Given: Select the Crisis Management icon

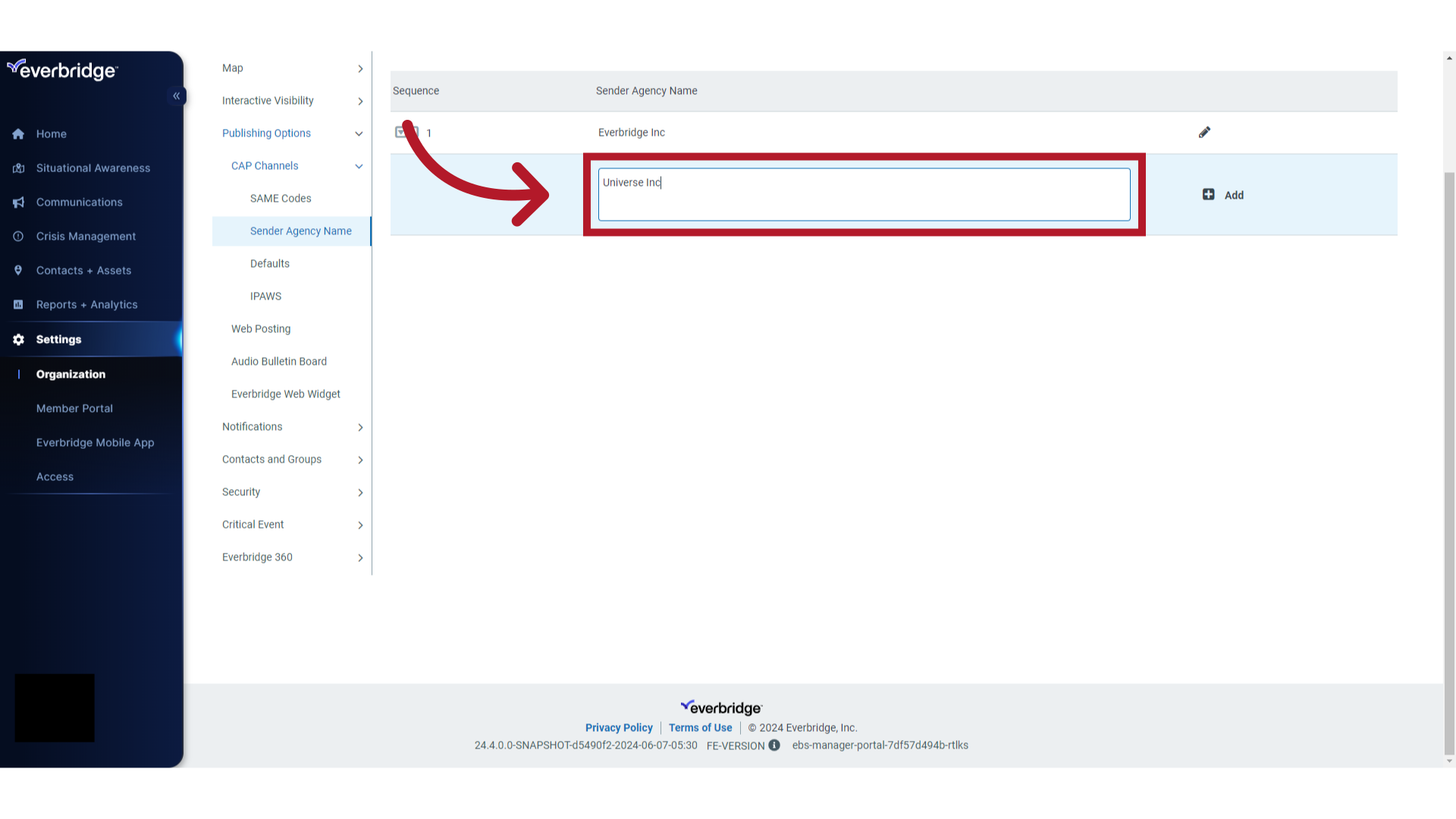Looking at the screenshot, I should pos(18,236).
